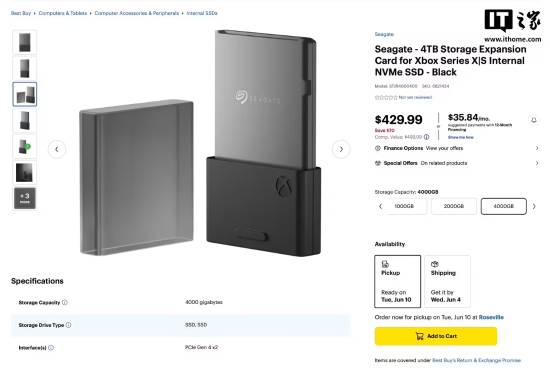Click the Storage Capacity spec info icon
550x369 pixels.
point(65,302)
